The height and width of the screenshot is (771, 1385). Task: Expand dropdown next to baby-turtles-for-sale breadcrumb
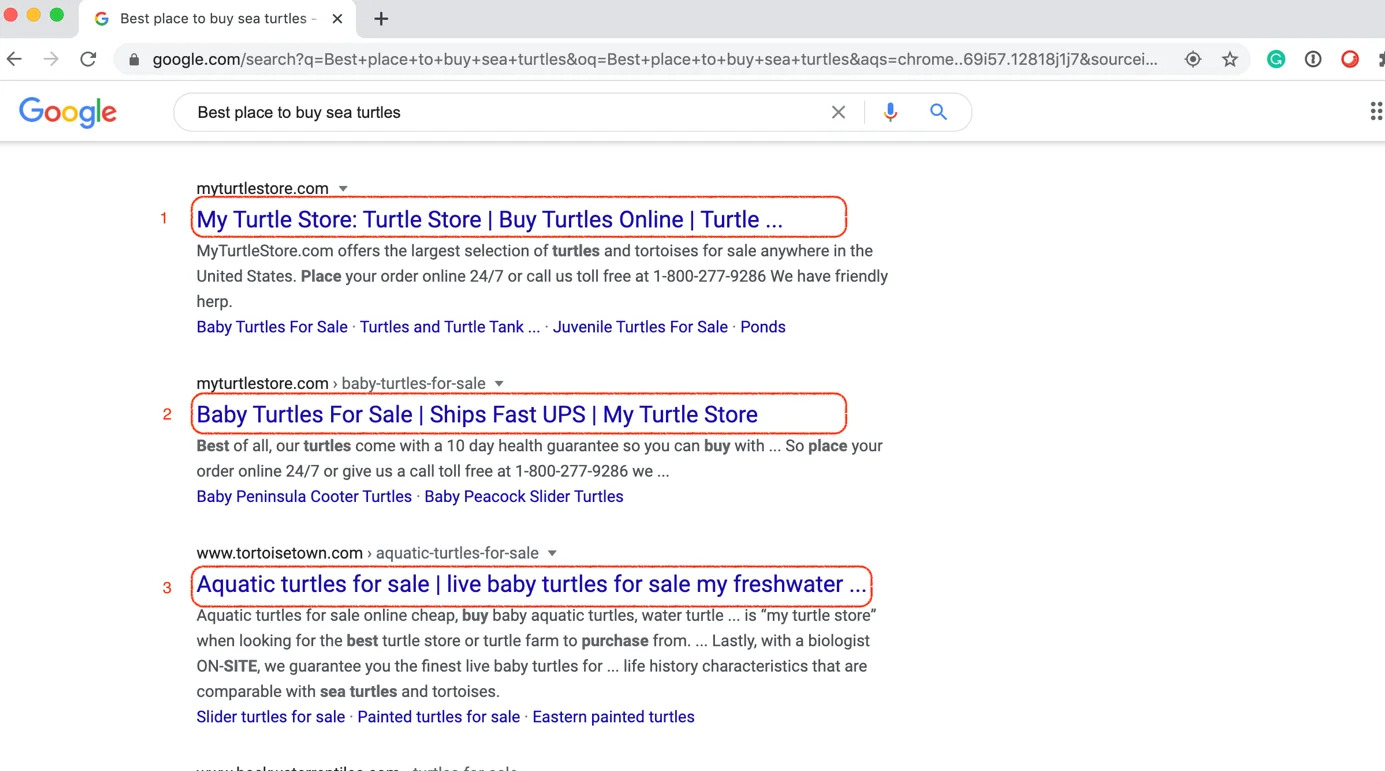pos(499,384)
